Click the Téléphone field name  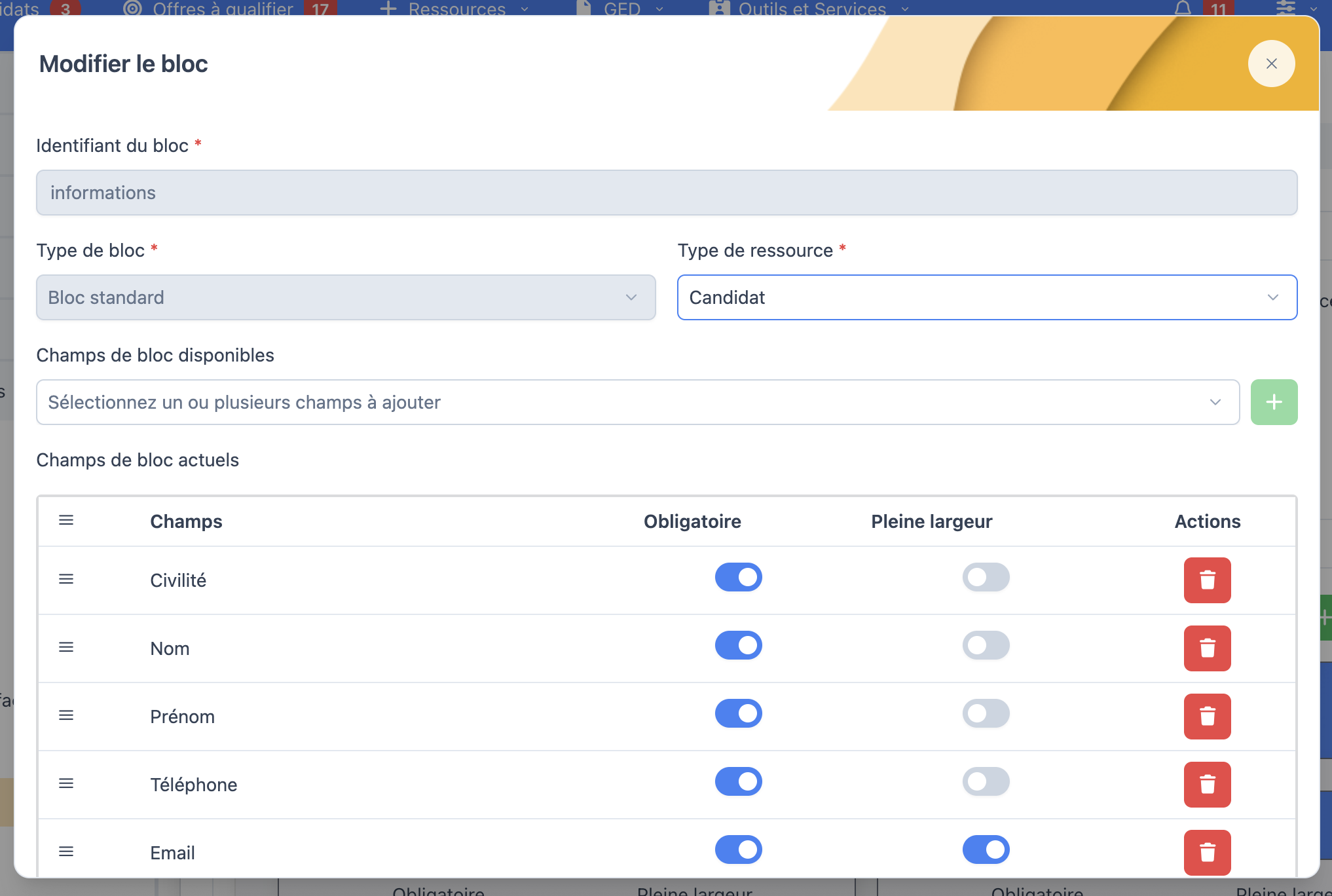194,785
